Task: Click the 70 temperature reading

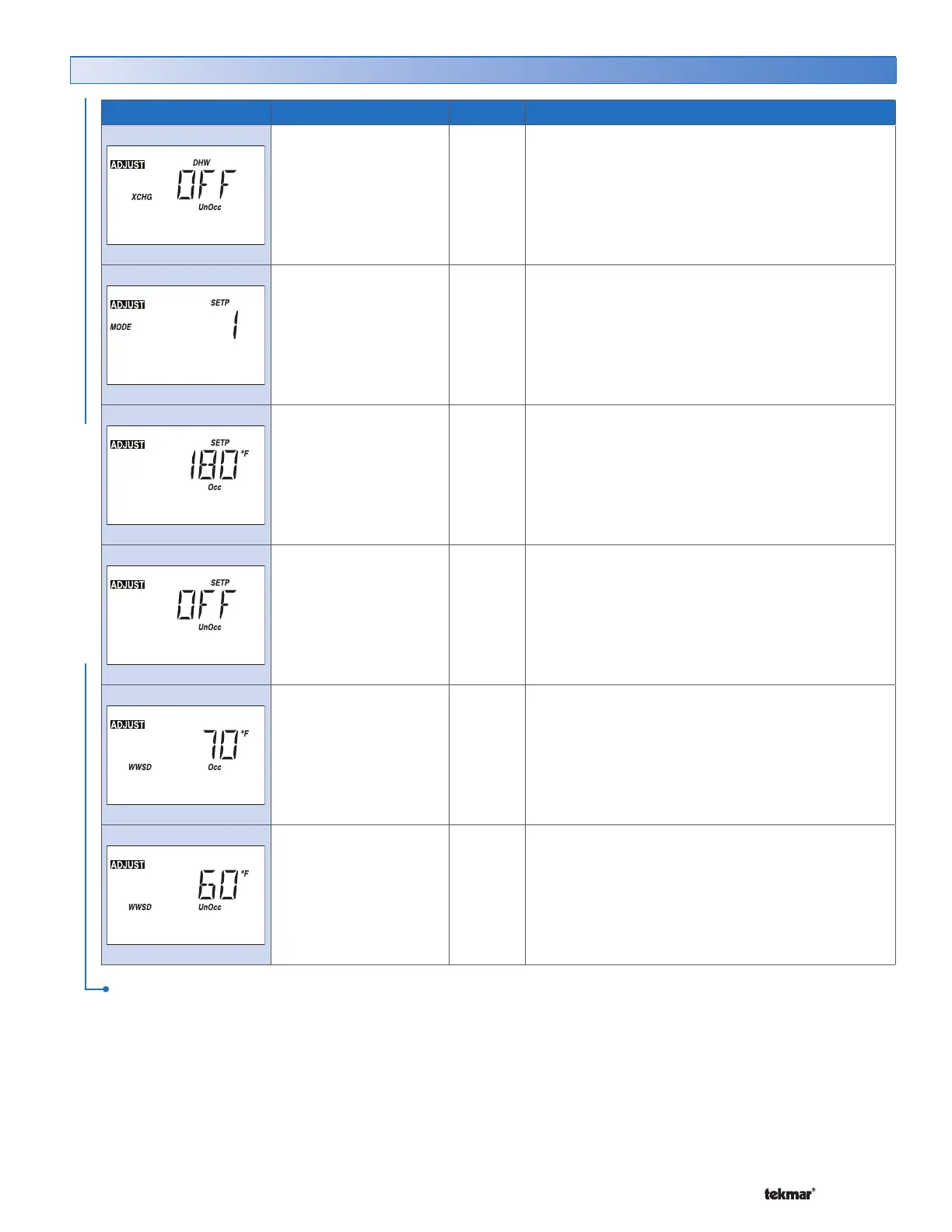Action: pyautogui.click(x=220, y=746)
